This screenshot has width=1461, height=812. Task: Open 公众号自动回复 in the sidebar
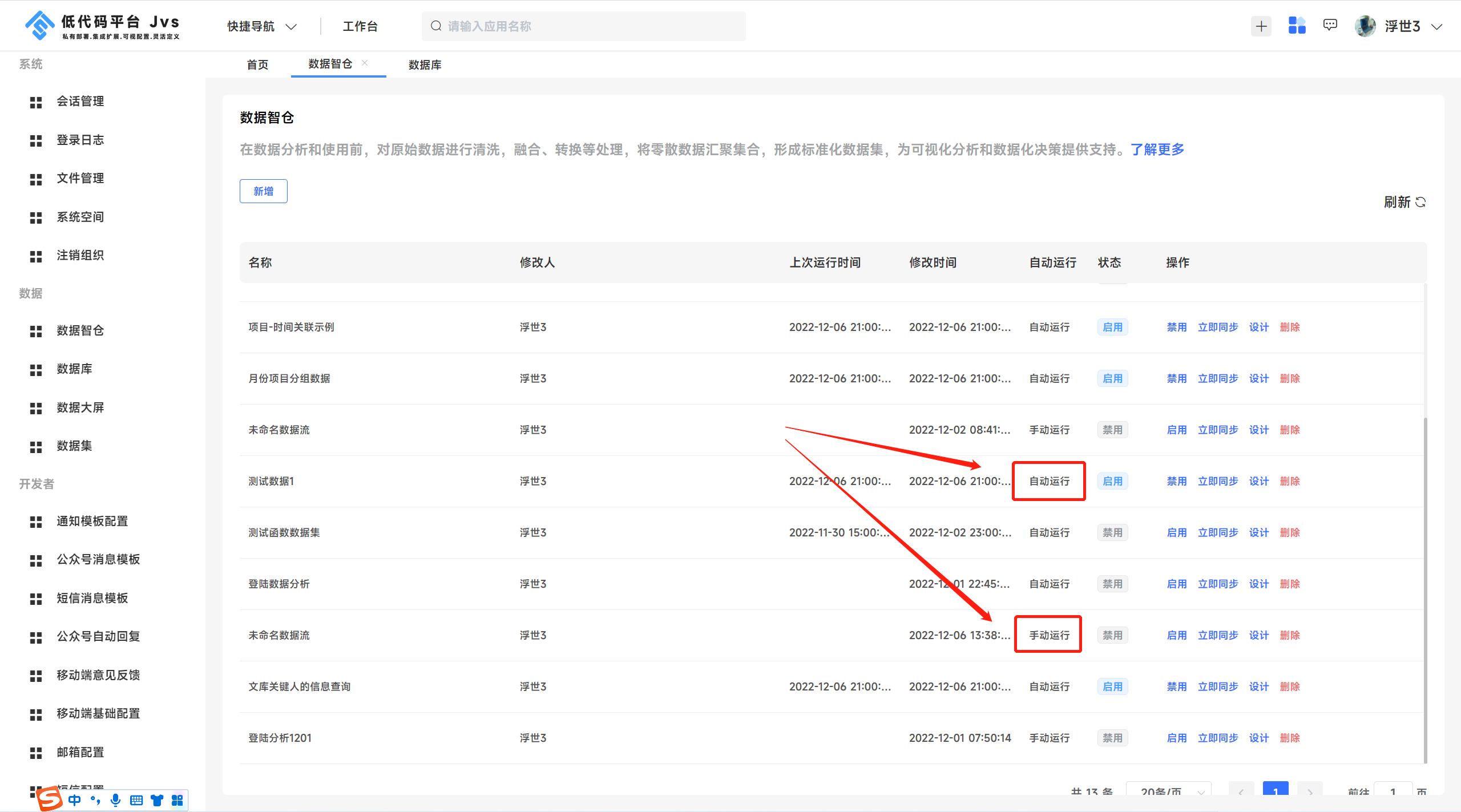pyautogui.click(x=98, y=636)
